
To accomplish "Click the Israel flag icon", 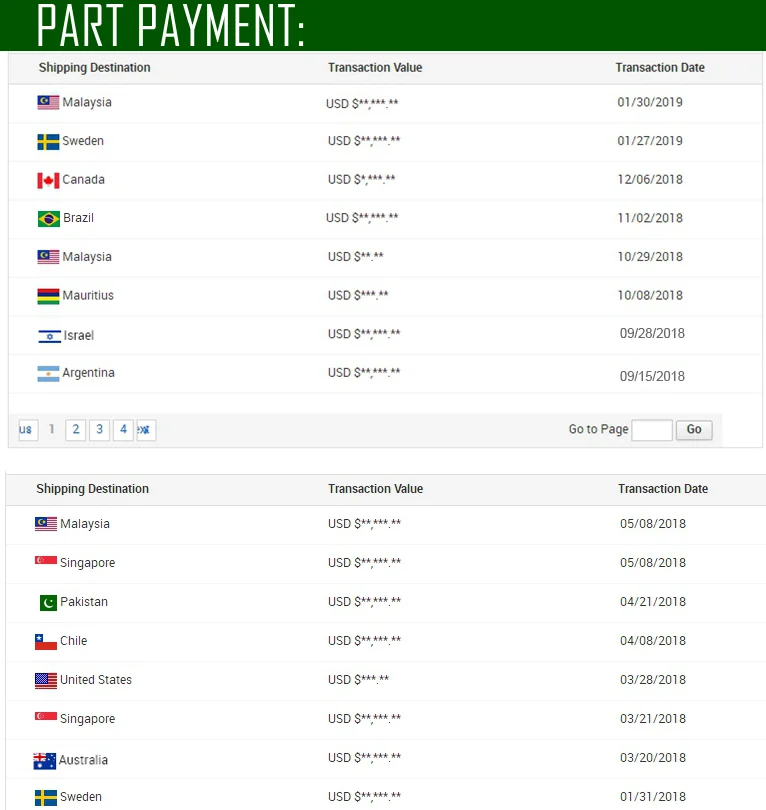I will pyautogui.click(x=49, y=336).
